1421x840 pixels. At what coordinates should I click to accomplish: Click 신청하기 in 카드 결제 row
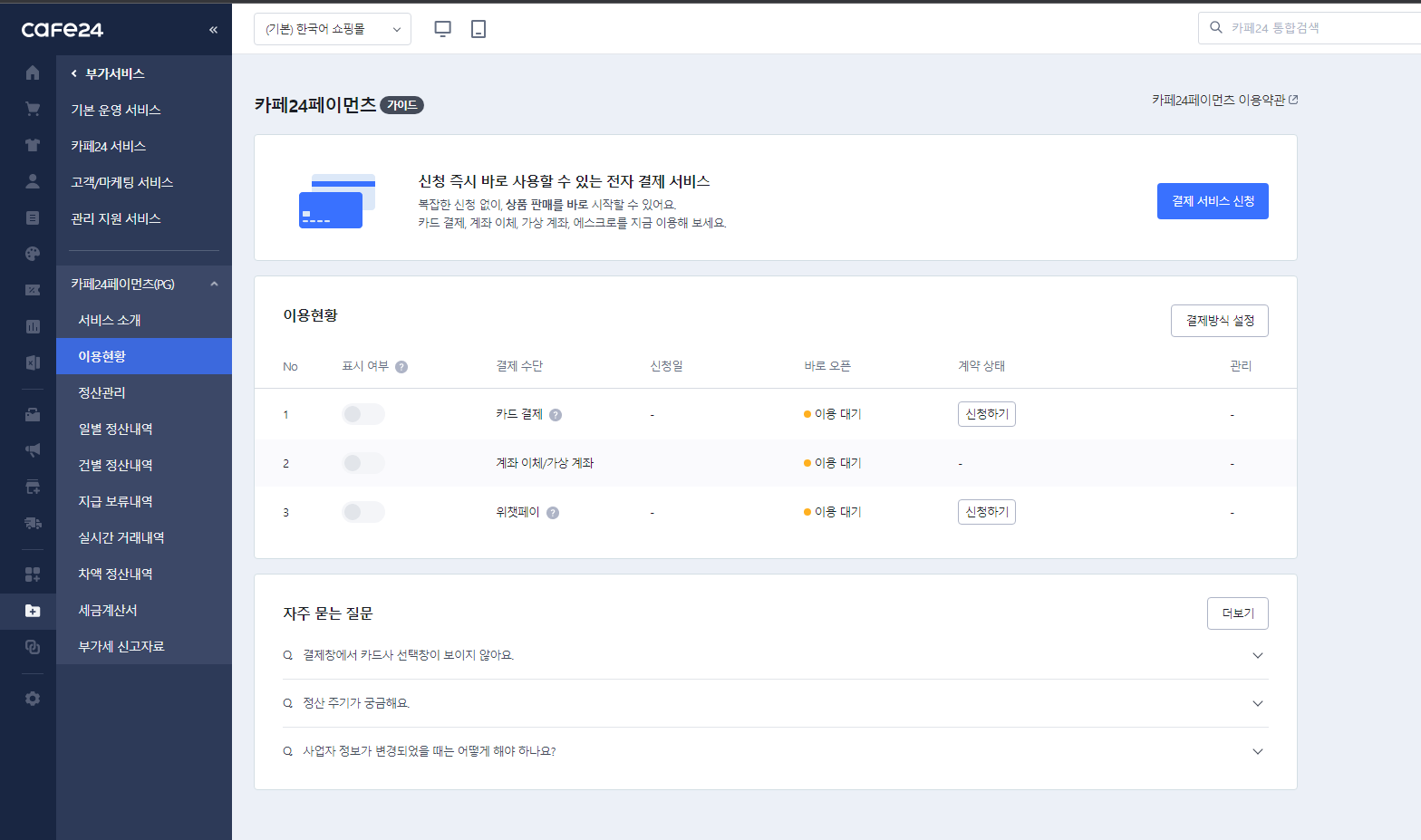[987, 414]
